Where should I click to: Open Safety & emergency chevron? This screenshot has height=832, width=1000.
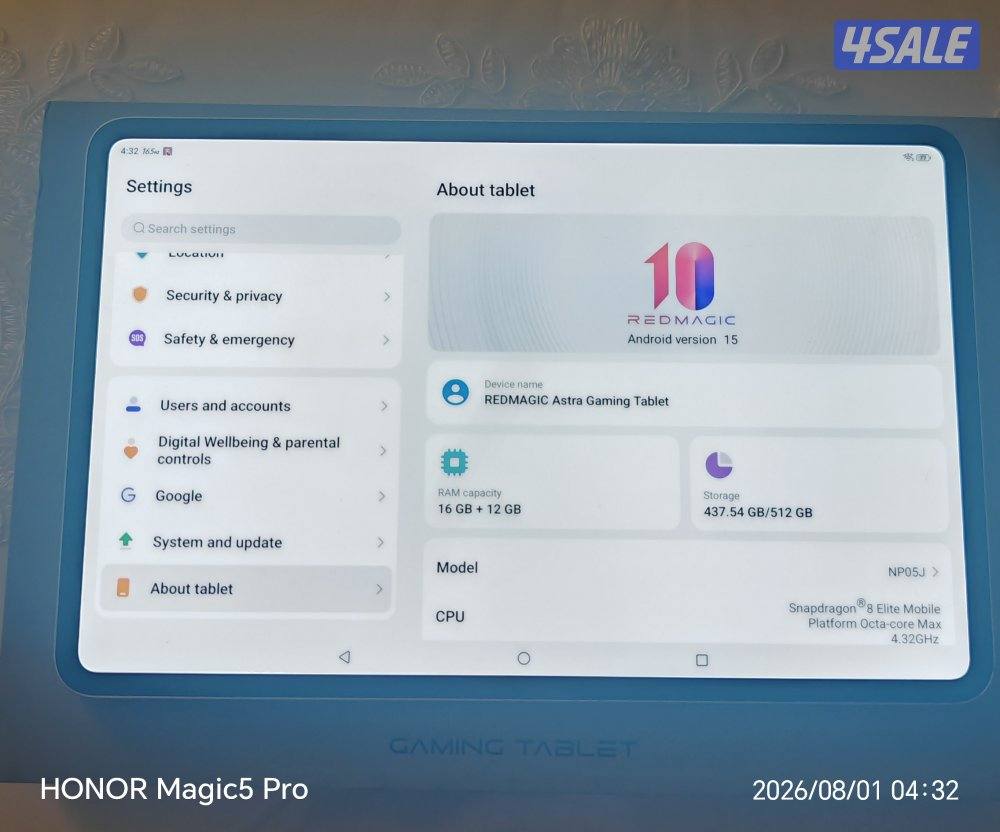point(385,340)
